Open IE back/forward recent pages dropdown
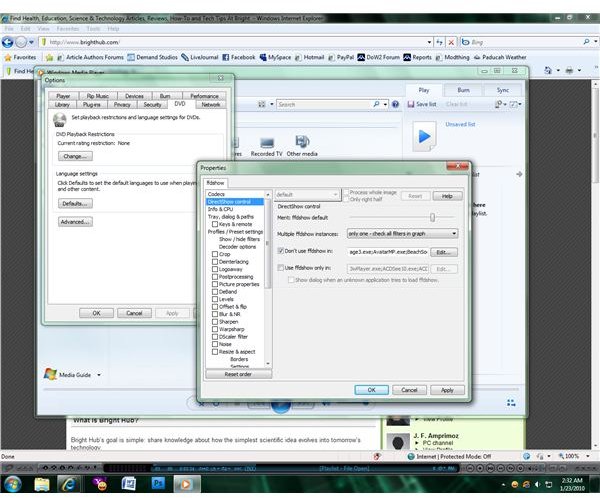This screenshot has width=600, height=498. coord(31,42)
